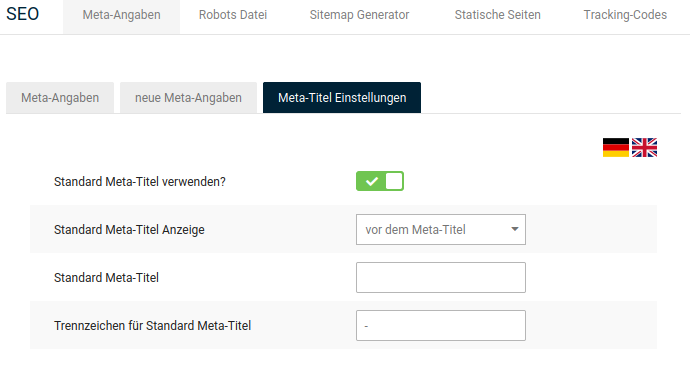Focus the Standard Meta-Titel text field
Screen dimensions: 690x379
click(440, 277)
